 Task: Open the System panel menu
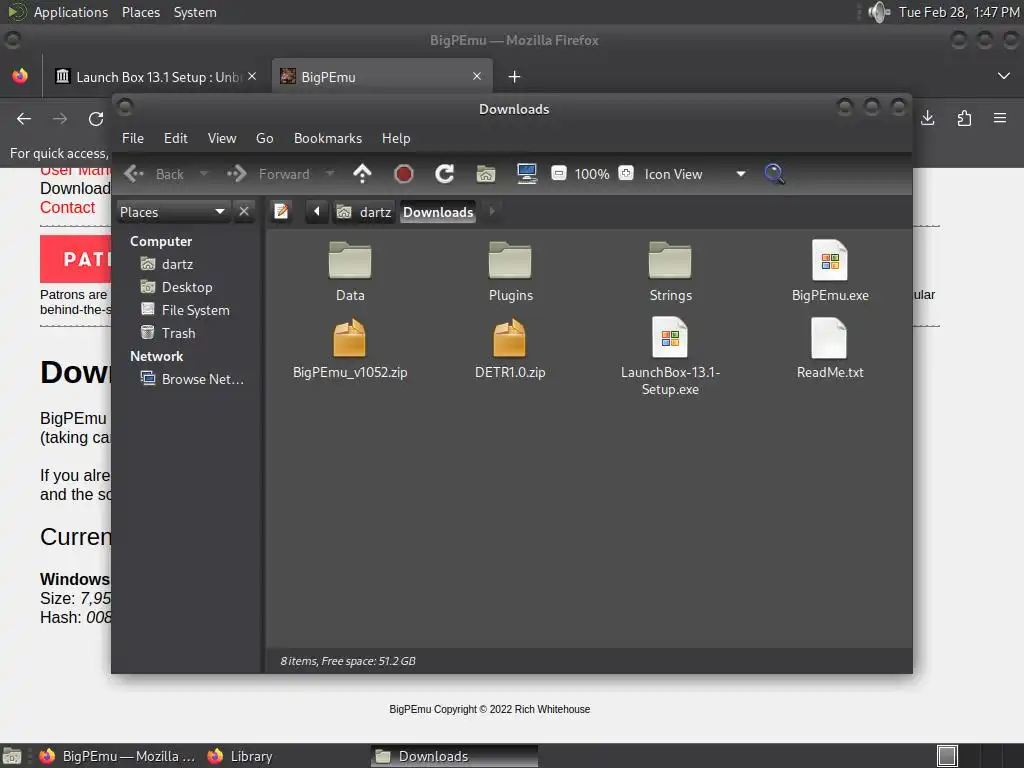tap(195, 12)
